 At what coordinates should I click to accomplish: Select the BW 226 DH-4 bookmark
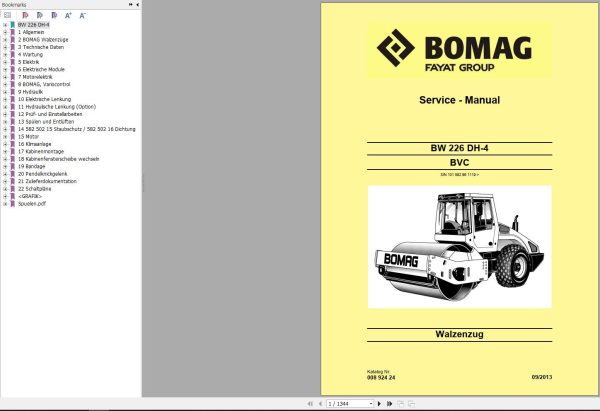click(x=34, y=25)
